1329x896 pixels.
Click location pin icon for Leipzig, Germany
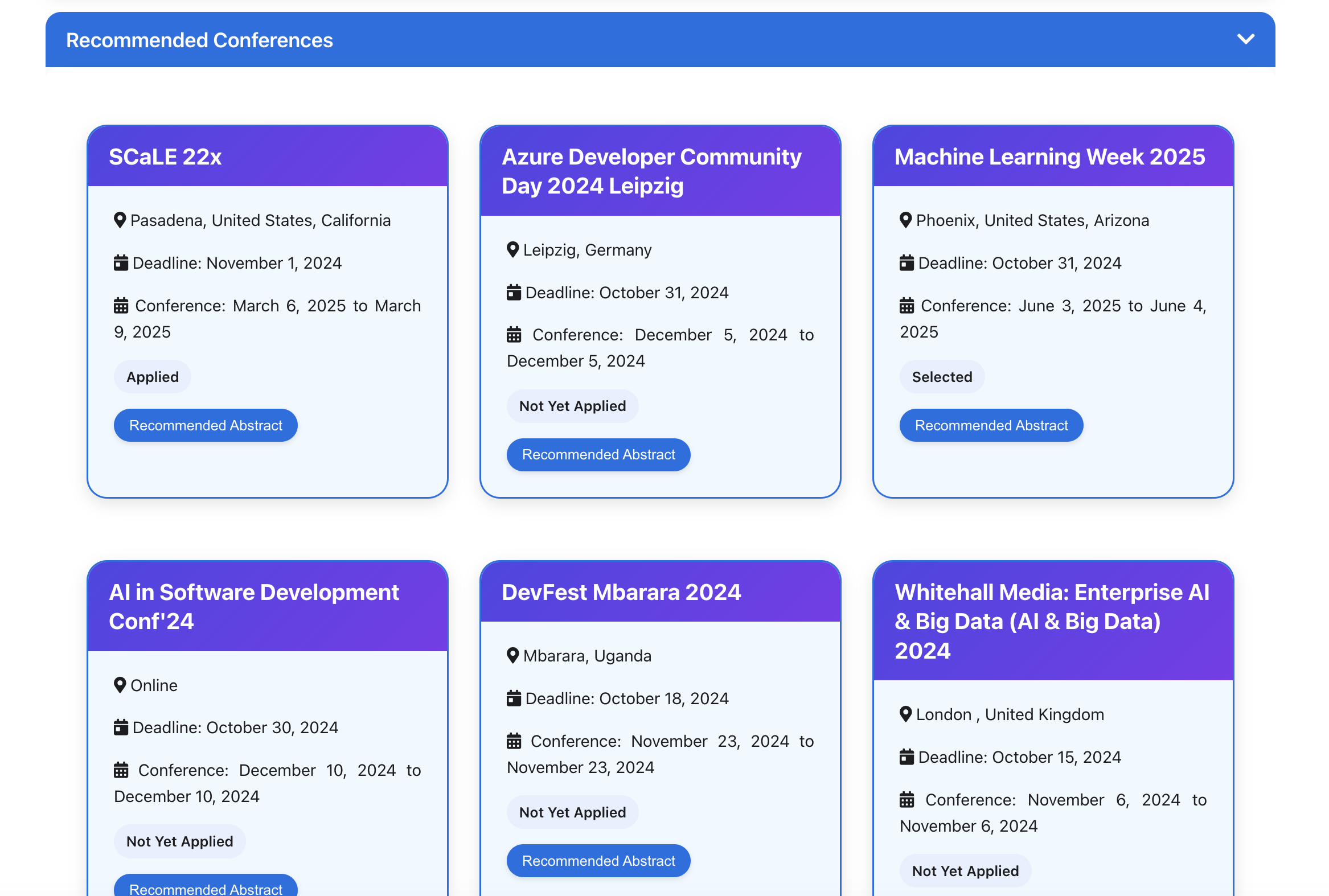pyautogui.click(x=512, y=250)
